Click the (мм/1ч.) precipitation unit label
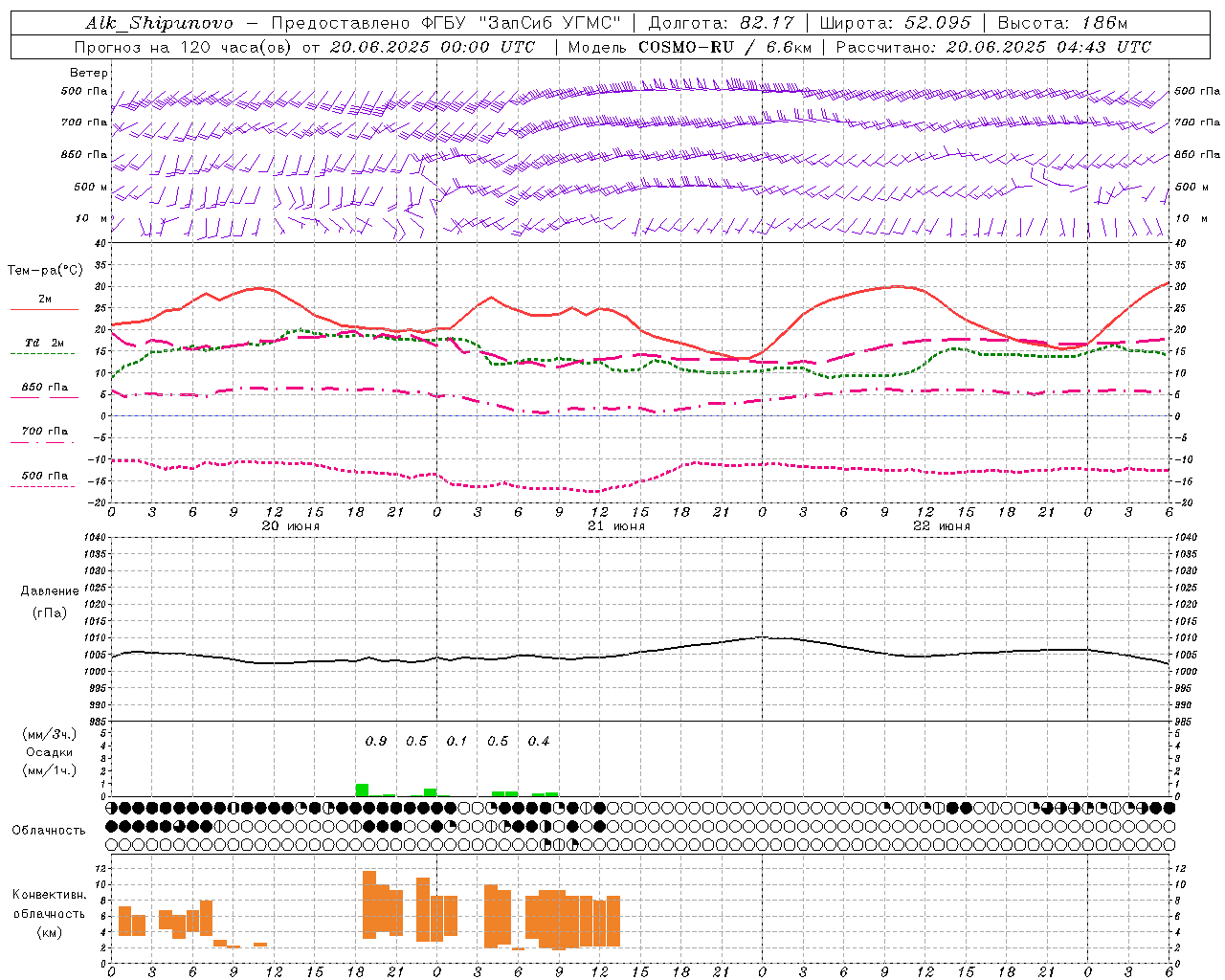The width and height of the screenshot is (1225, 980). tap(50, 770)
